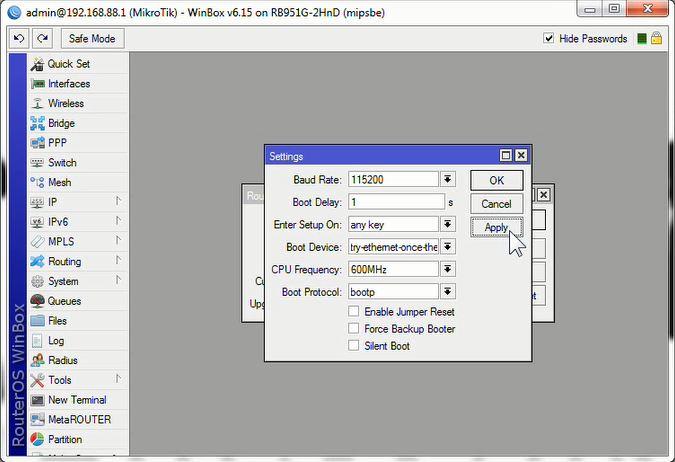
Task: Open the Baud Rate dropdown arrow
Action: point(448,179)
